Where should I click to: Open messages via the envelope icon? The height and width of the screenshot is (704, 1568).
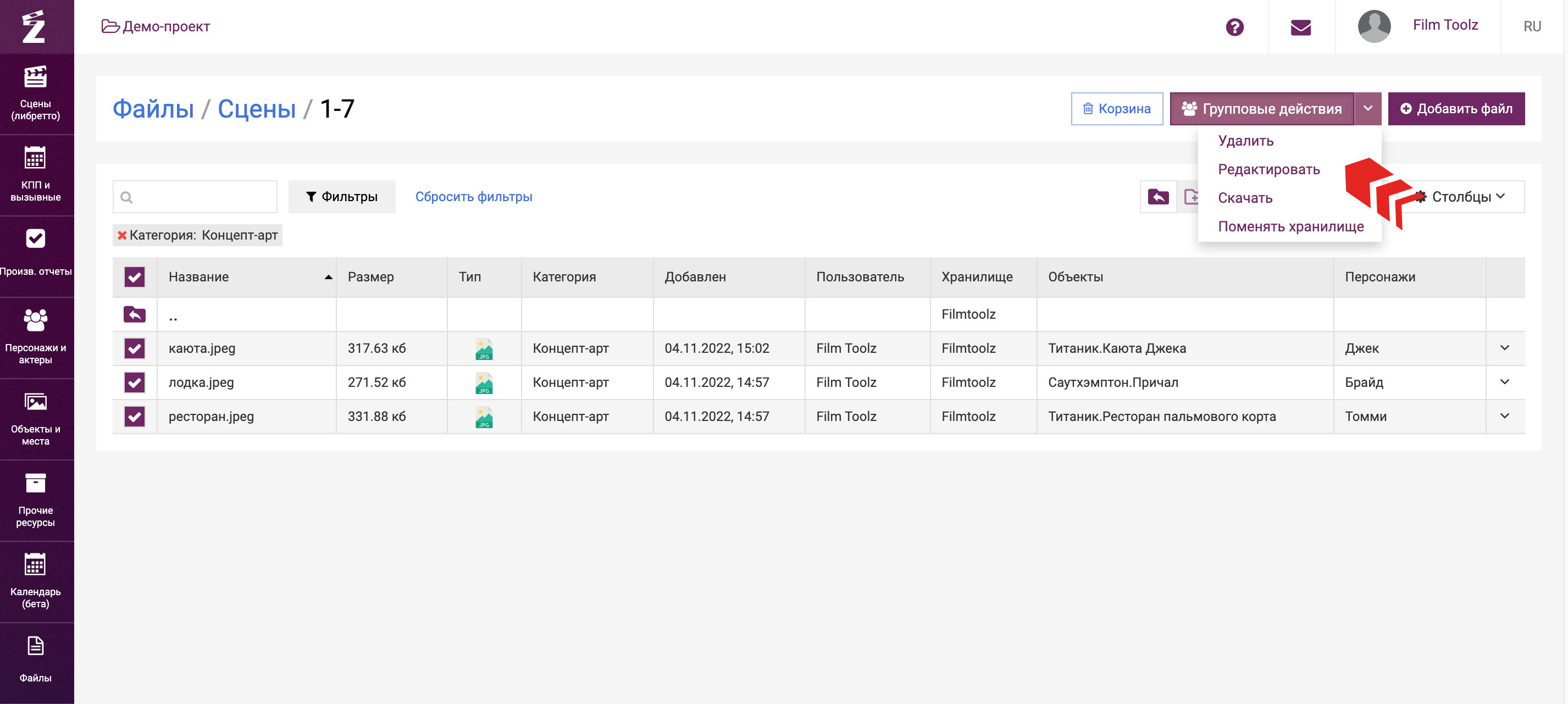[x=1301, y=27]
